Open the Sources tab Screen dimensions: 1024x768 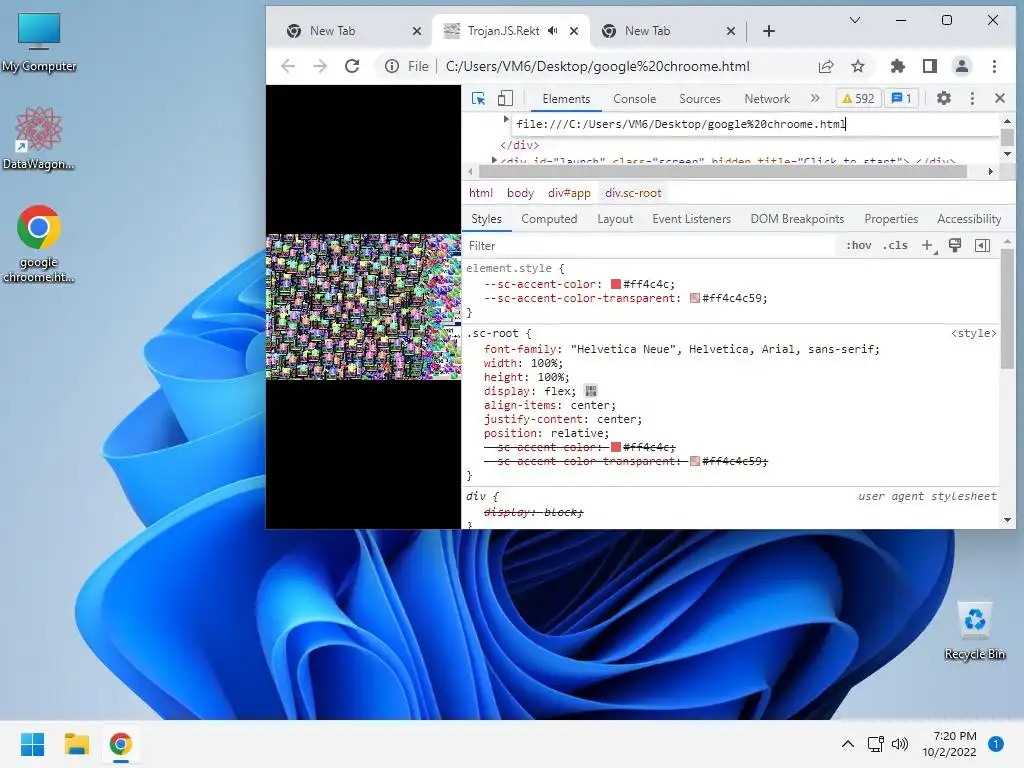coord(699,99)
